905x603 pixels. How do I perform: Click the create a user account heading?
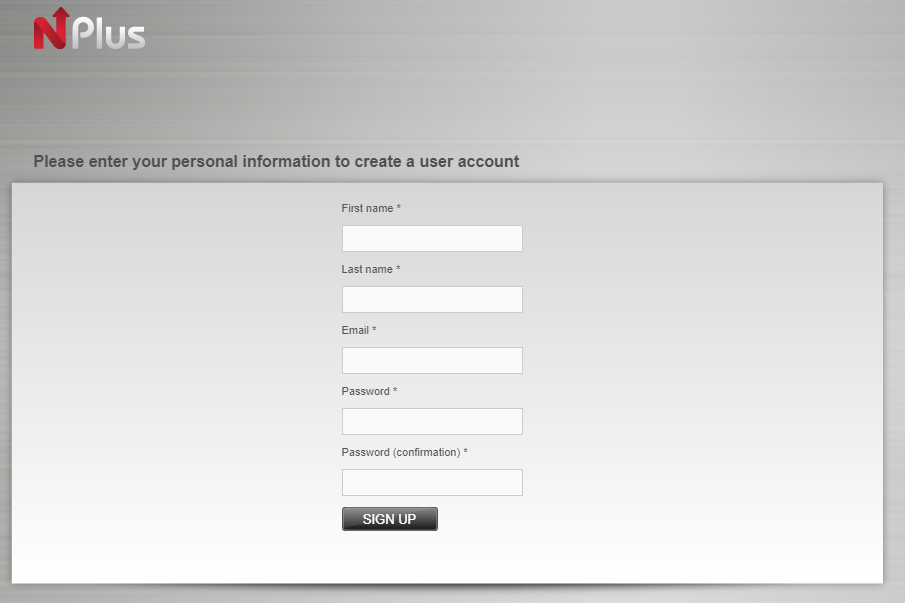coord(276,161)
